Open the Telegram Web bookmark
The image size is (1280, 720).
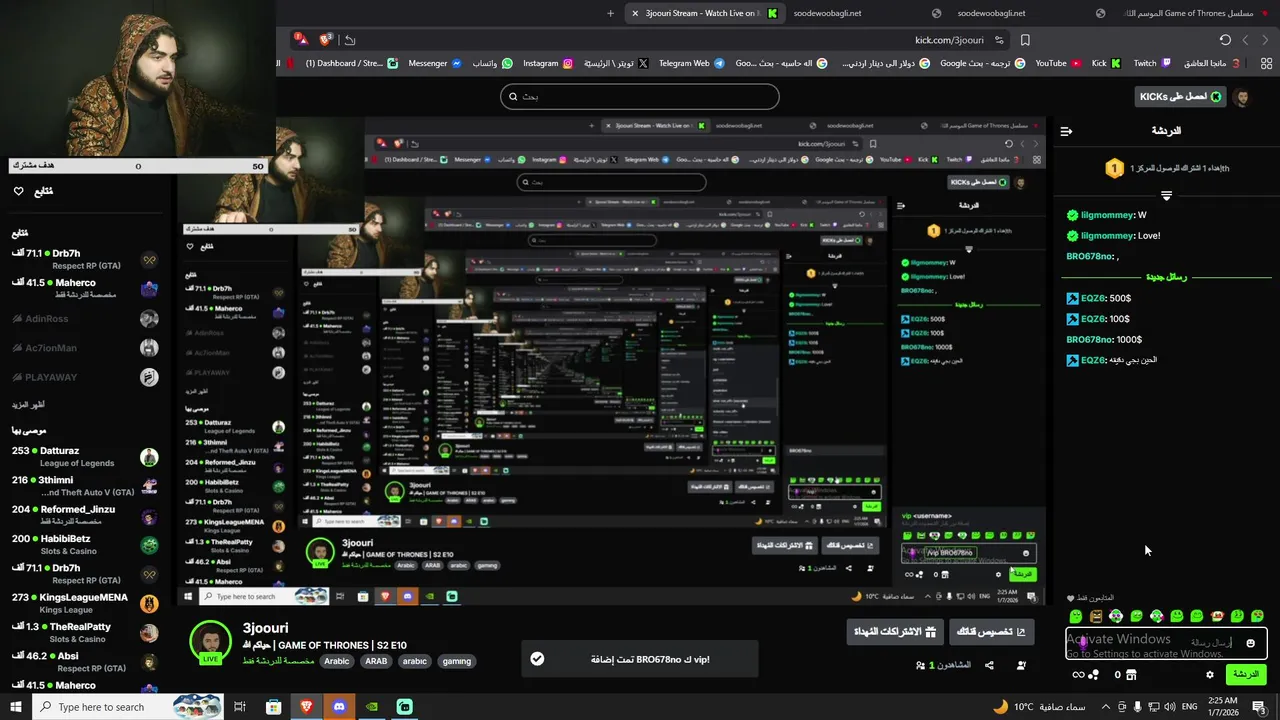click(x=691, y=63)
